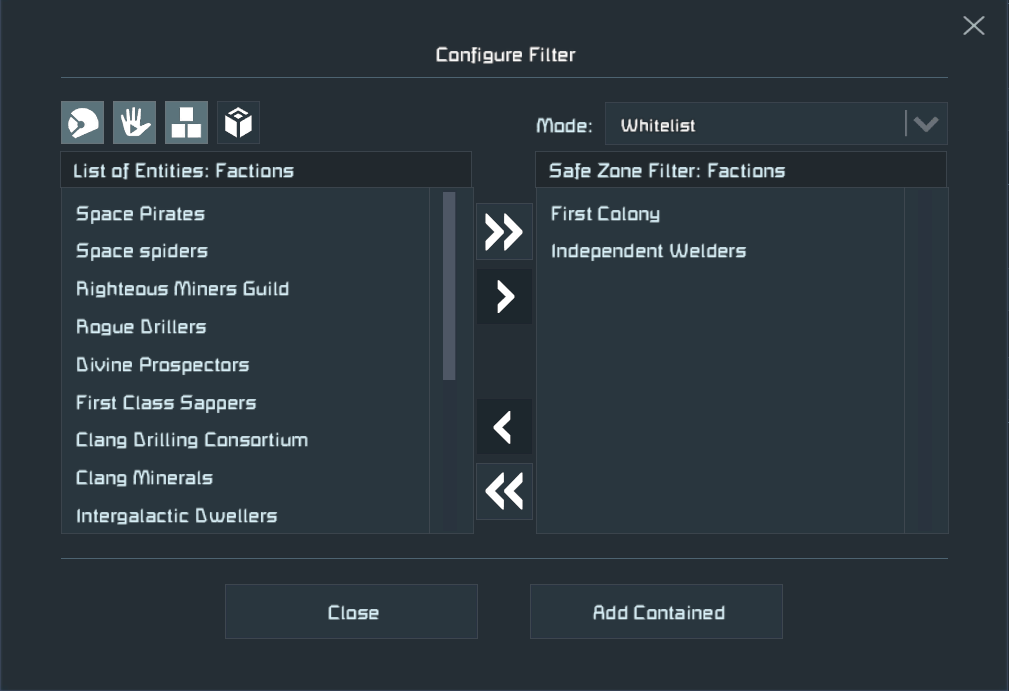
Task: Select Independent Welders in filter list
Action: [x=648, y=251]
